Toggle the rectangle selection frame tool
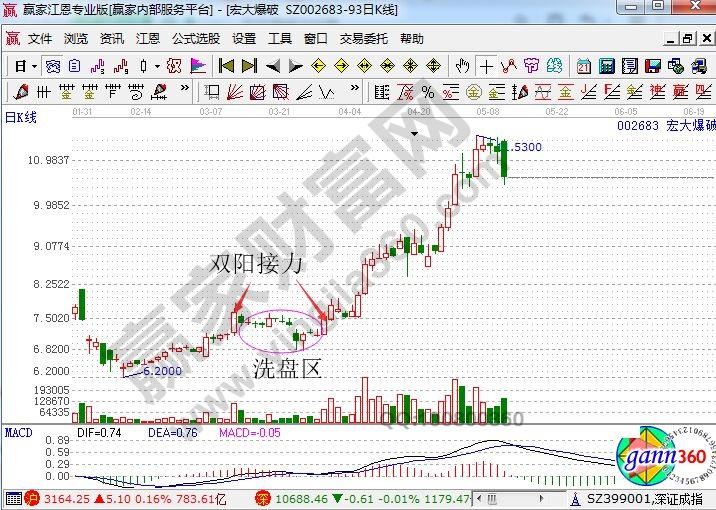This screenshot has height=510, width=716. point(212,92)
